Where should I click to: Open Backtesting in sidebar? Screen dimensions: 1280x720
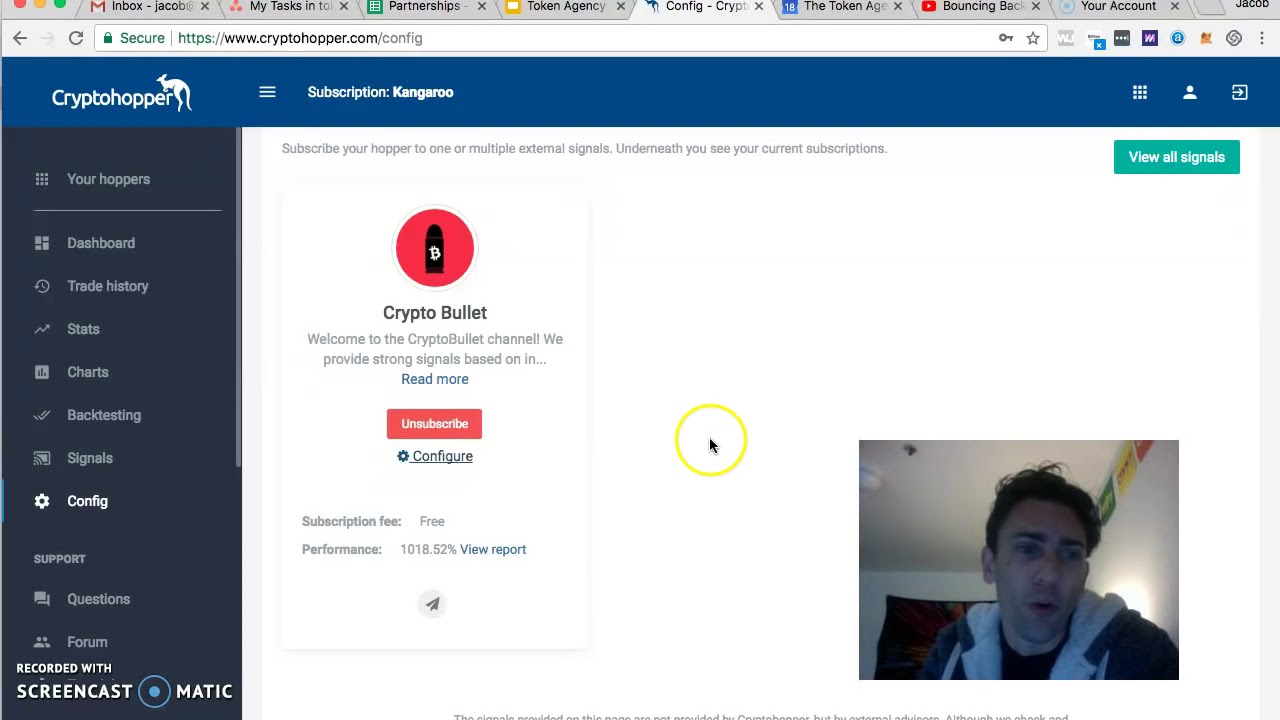coord(104,415)
